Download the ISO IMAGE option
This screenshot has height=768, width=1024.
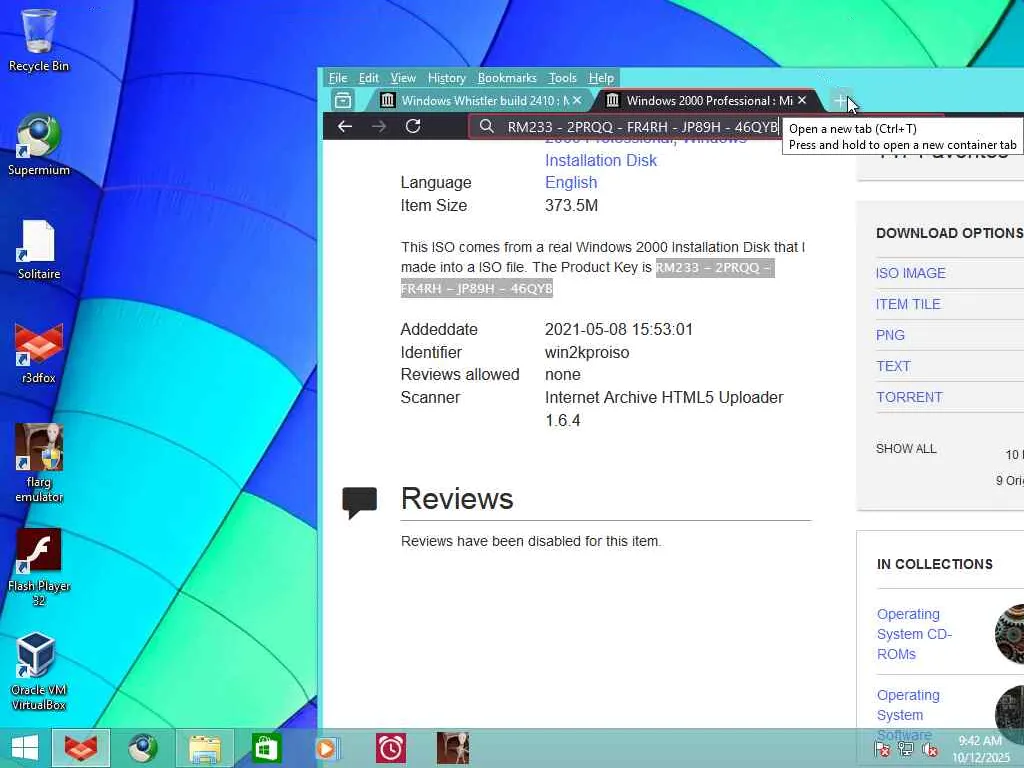coord(910,273)
